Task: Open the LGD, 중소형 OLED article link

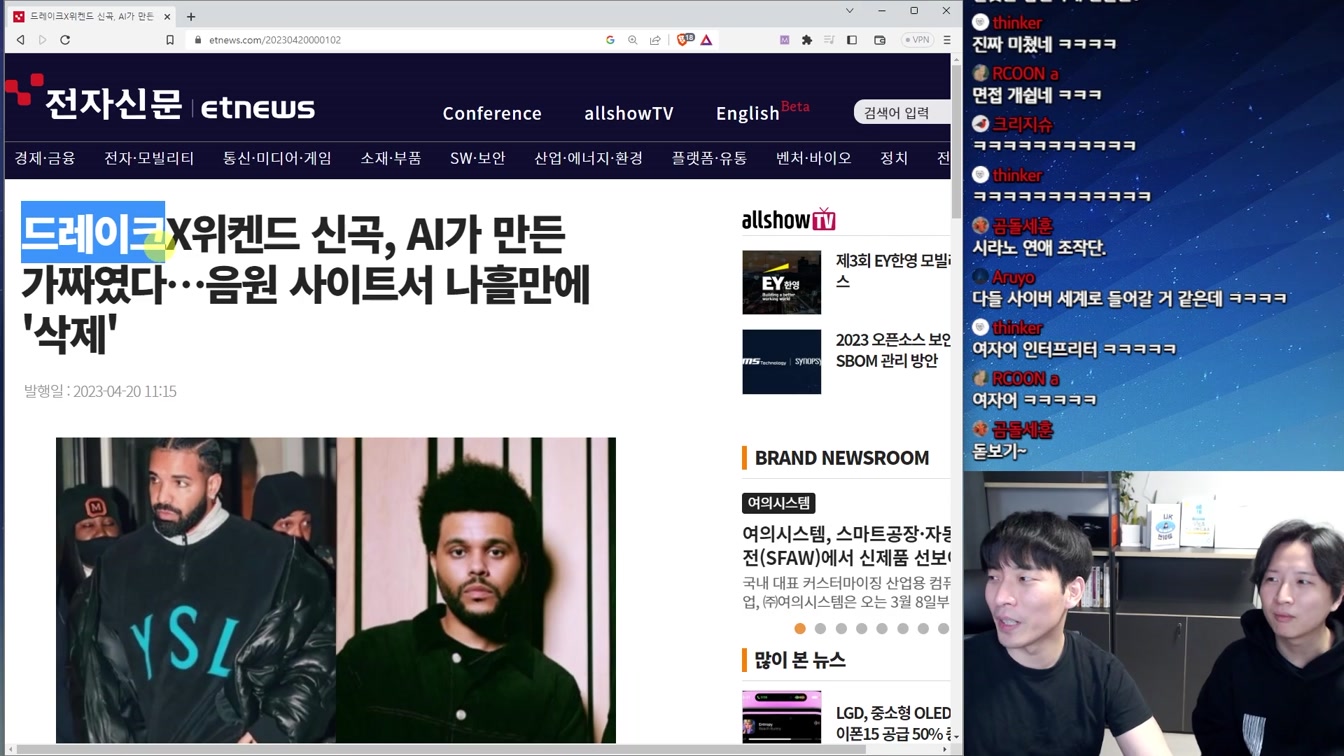Action: (x=893, y=723)
